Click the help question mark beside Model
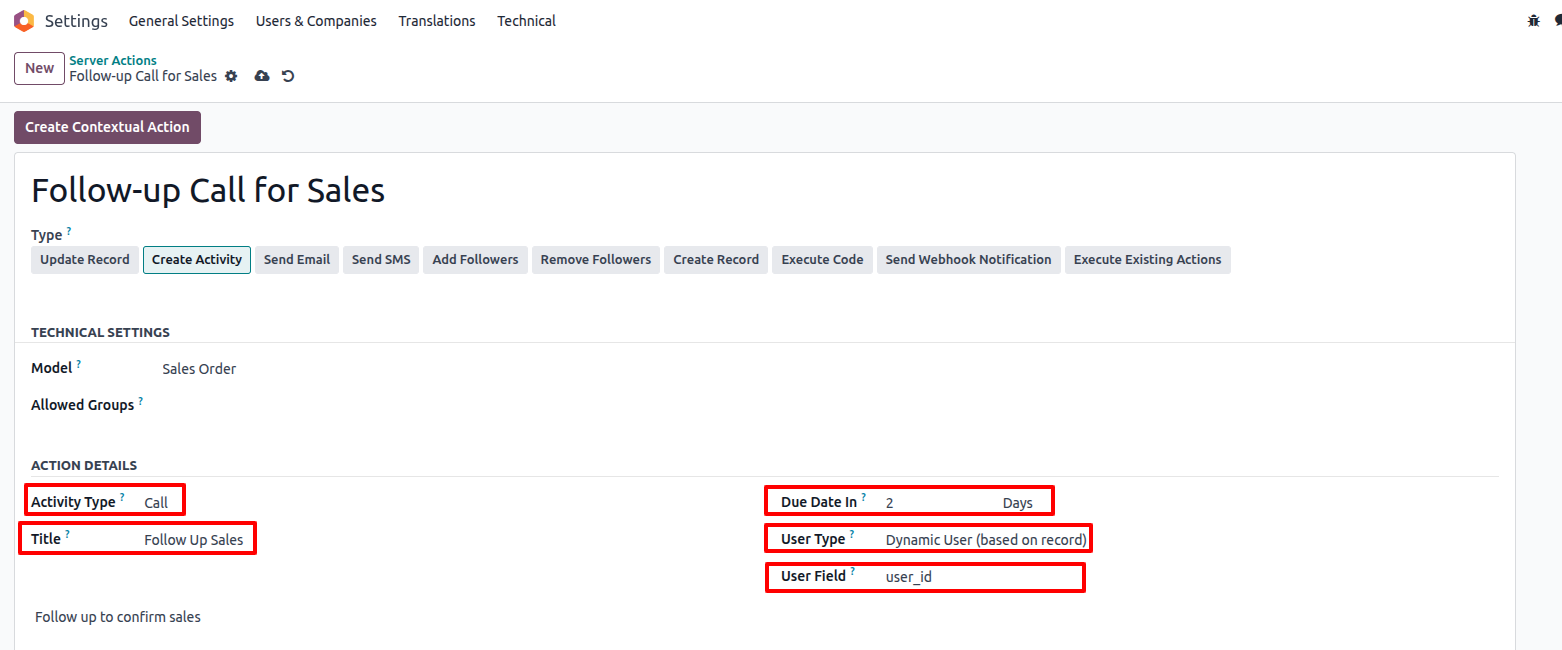Viewport: 1562px width, 650px height. (x=79, y=364)
